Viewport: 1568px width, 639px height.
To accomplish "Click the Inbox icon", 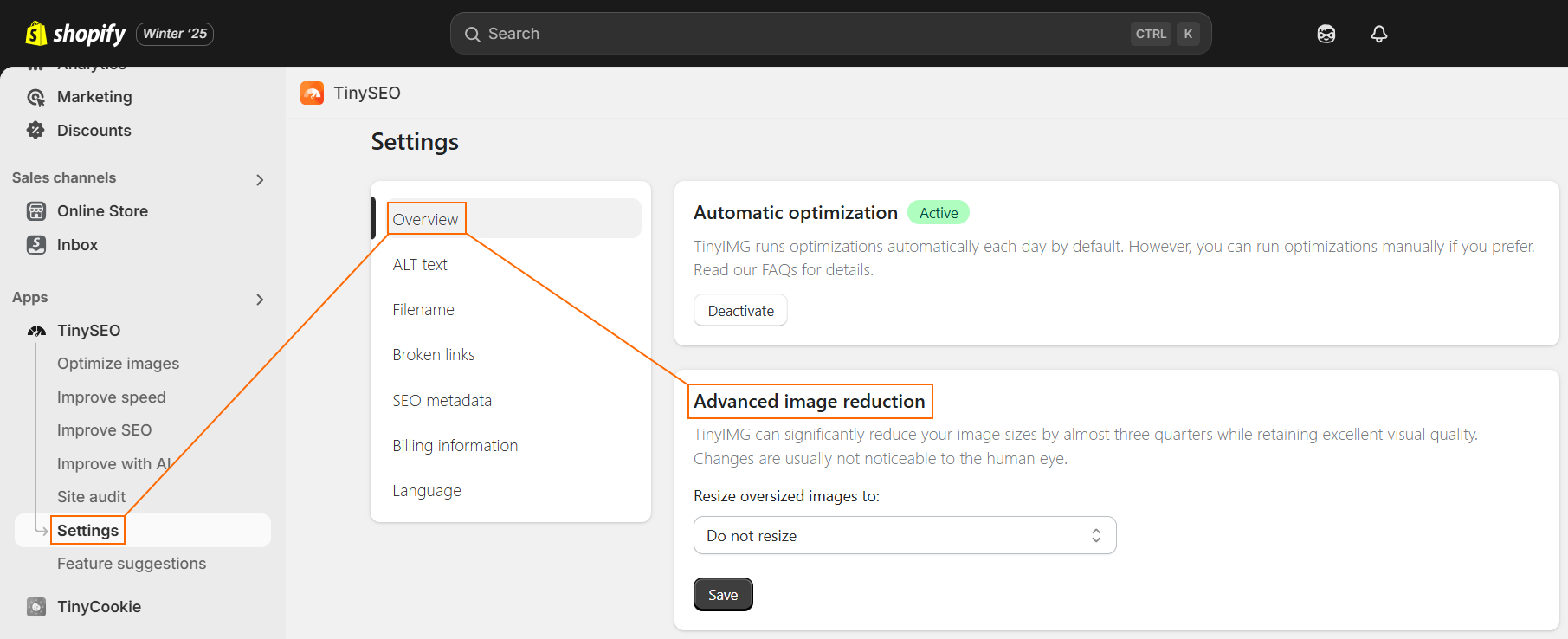I will pyautogui.click(x=35, y=245).
